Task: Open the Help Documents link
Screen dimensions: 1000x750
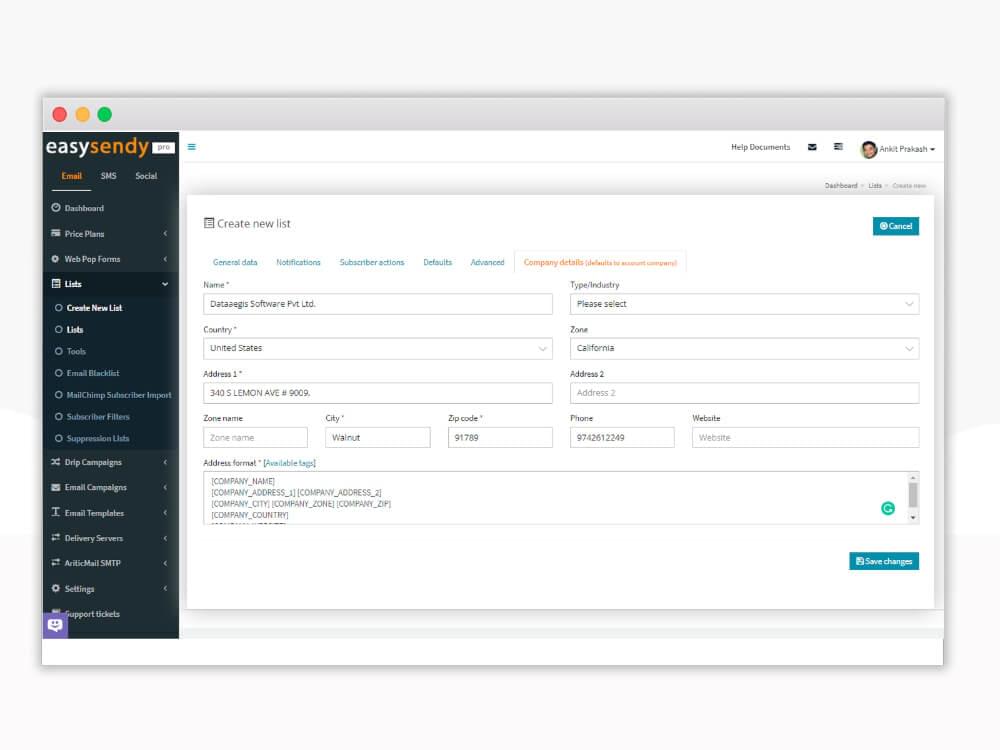Action: tap(760, 147)
